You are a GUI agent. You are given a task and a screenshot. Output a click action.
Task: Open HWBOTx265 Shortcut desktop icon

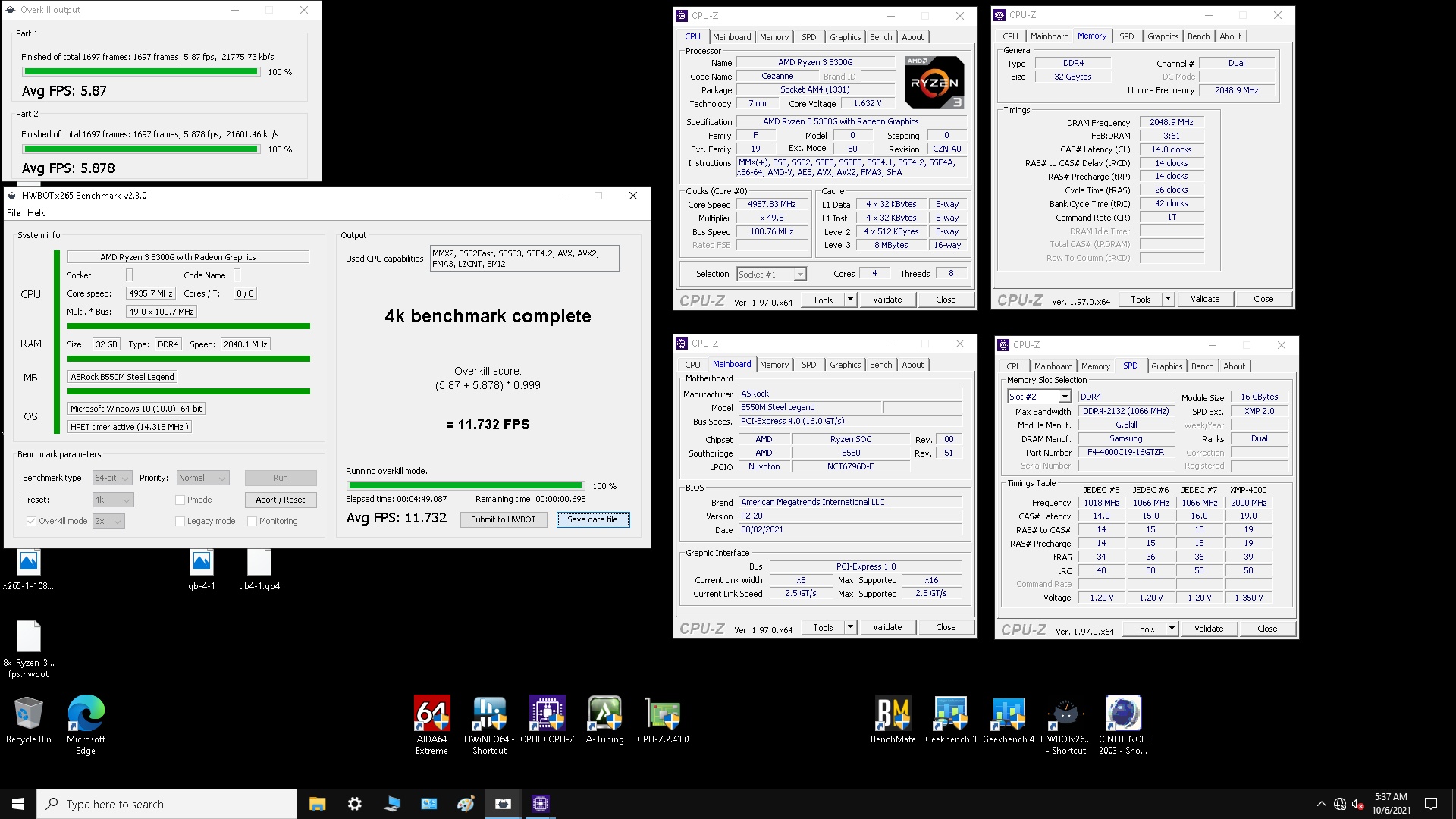click(1066, 724)
